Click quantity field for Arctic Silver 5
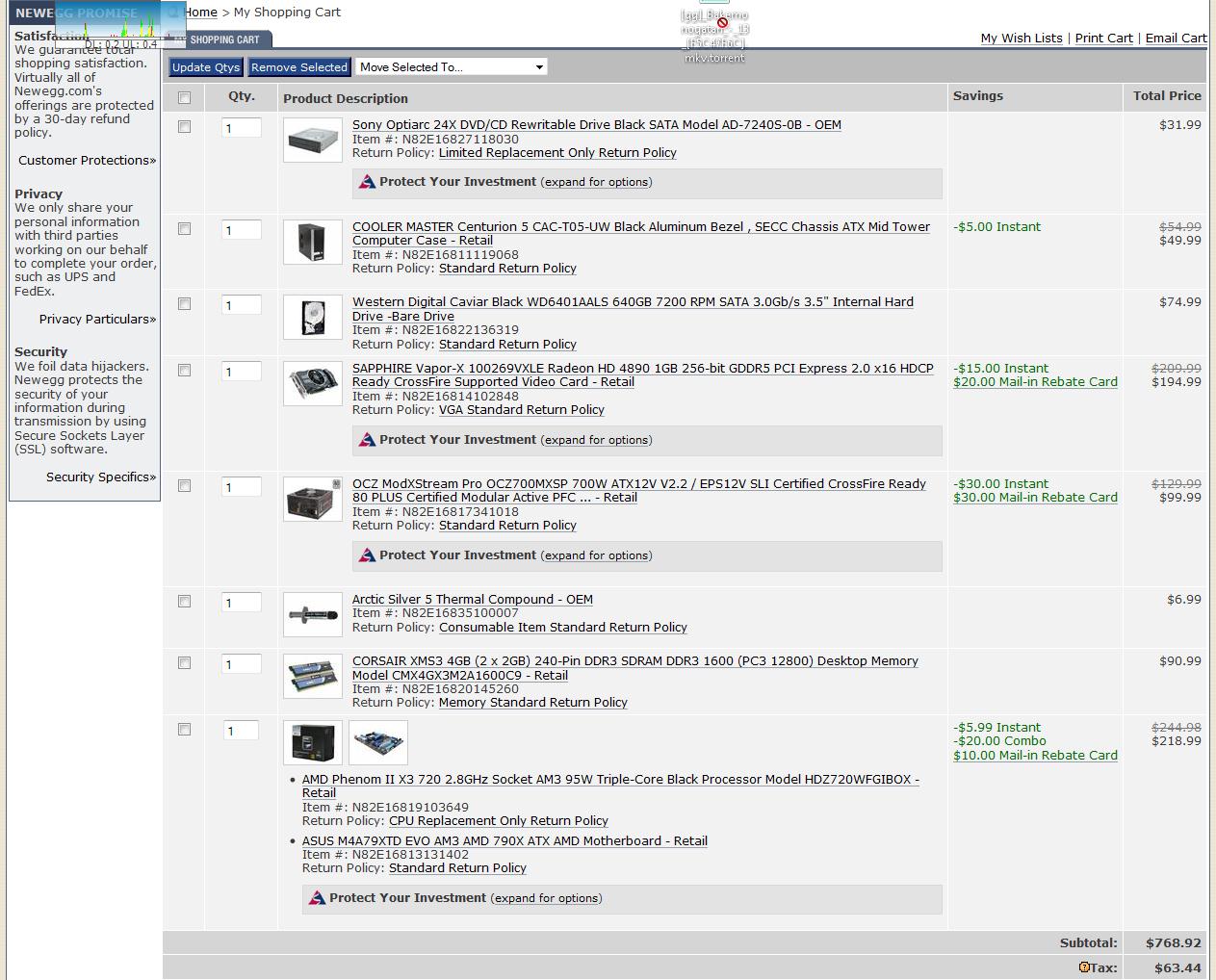The height and width of the screenshot is (980, 1216). pyautogui.click(x=241, y=603)
